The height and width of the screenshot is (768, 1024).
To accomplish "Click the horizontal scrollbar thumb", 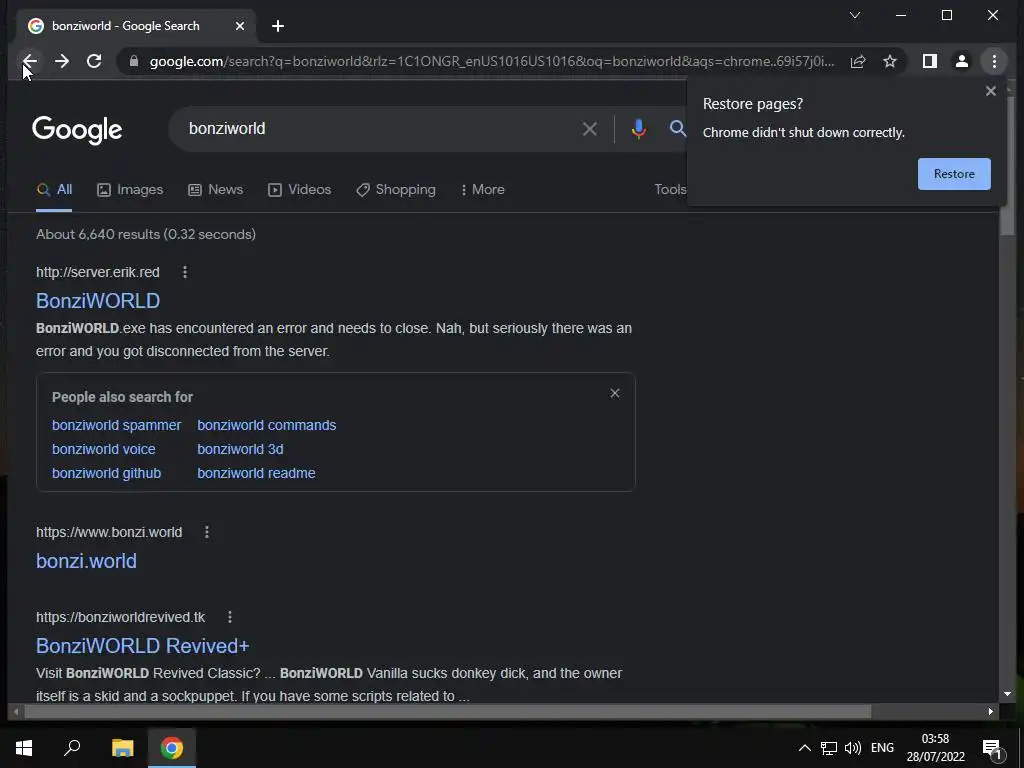I will click(447, 712).
